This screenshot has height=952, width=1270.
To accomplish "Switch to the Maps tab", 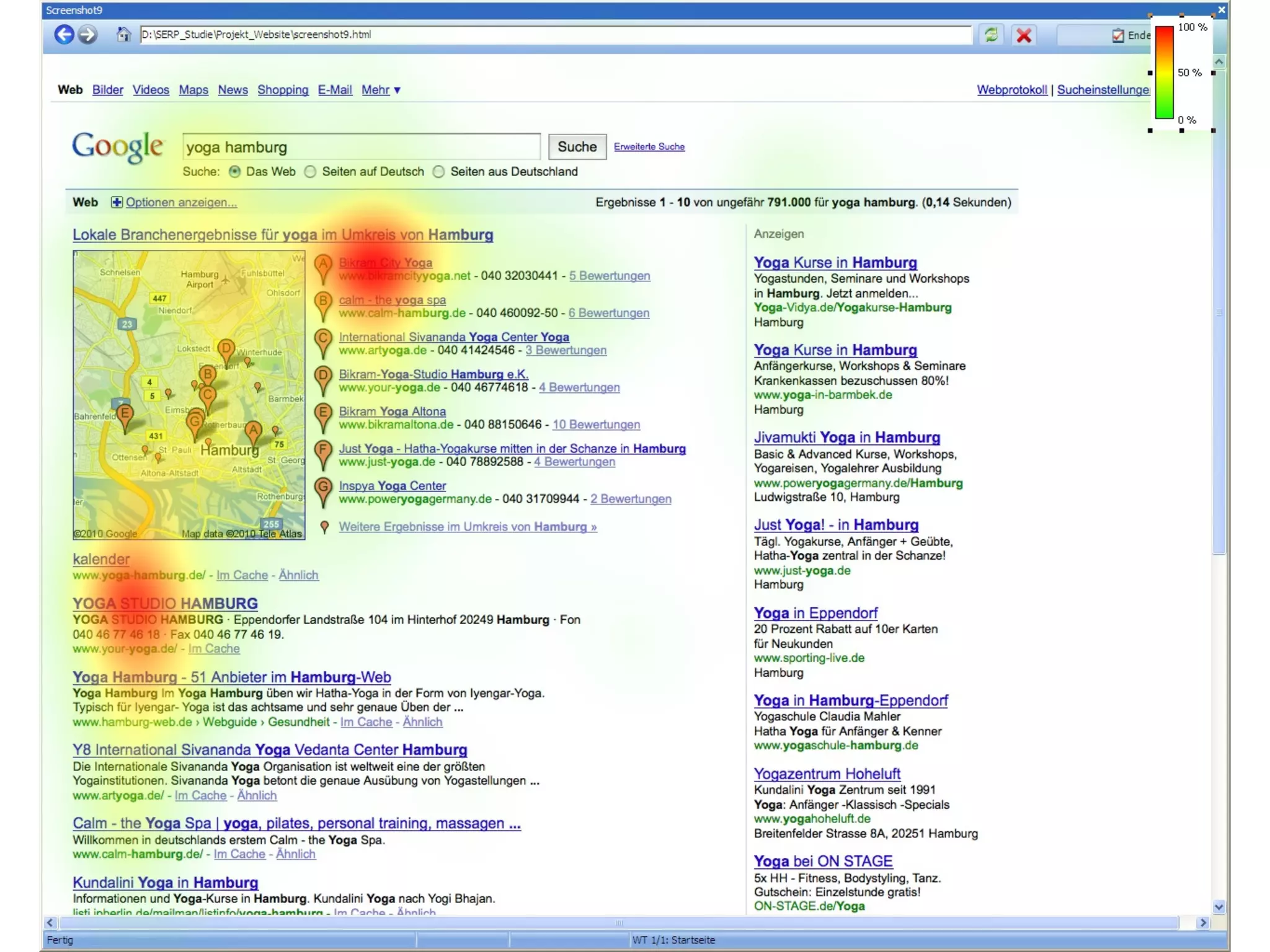I will click(x=193, y=90).
